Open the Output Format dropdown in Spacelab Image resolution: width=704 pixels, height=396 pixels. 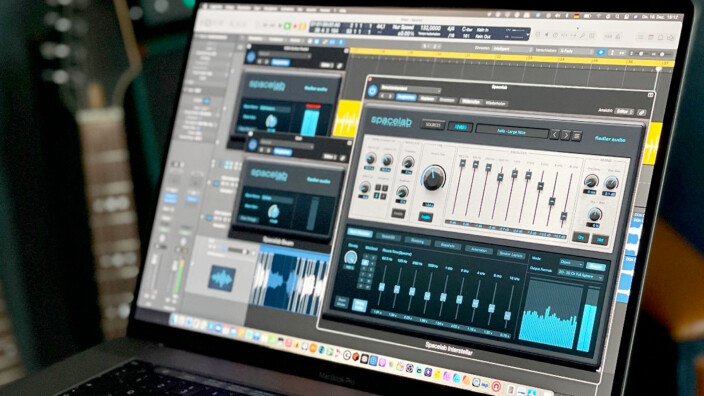580,274
